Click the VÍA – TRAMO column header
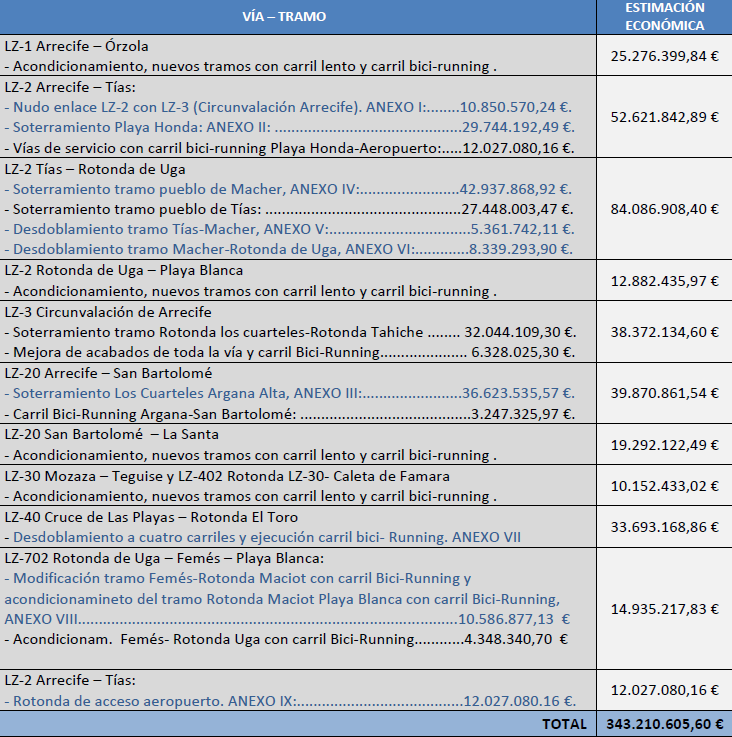Image resolution: width=732 pixels, height=737 pixels. 284,16
